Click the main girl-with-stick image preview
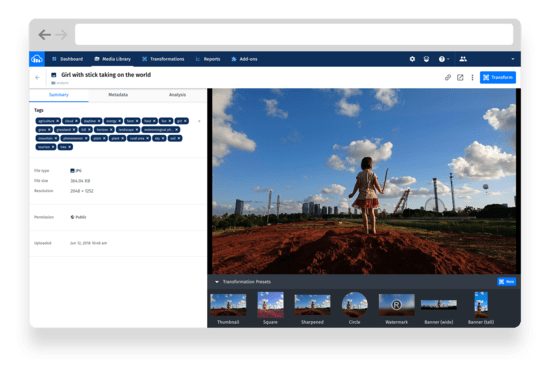The image size is (550, 371). (x=364, y=181)
